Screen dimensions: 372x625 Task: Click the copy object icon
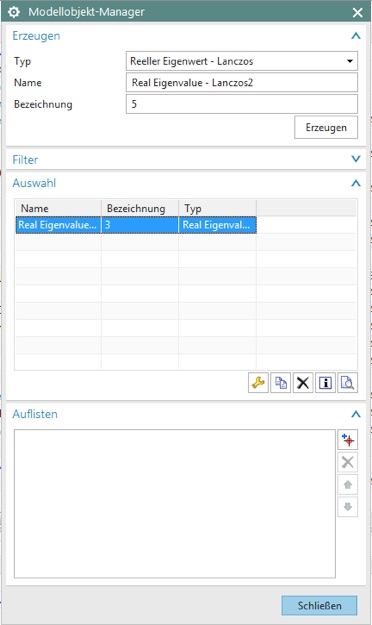point(280,383)
